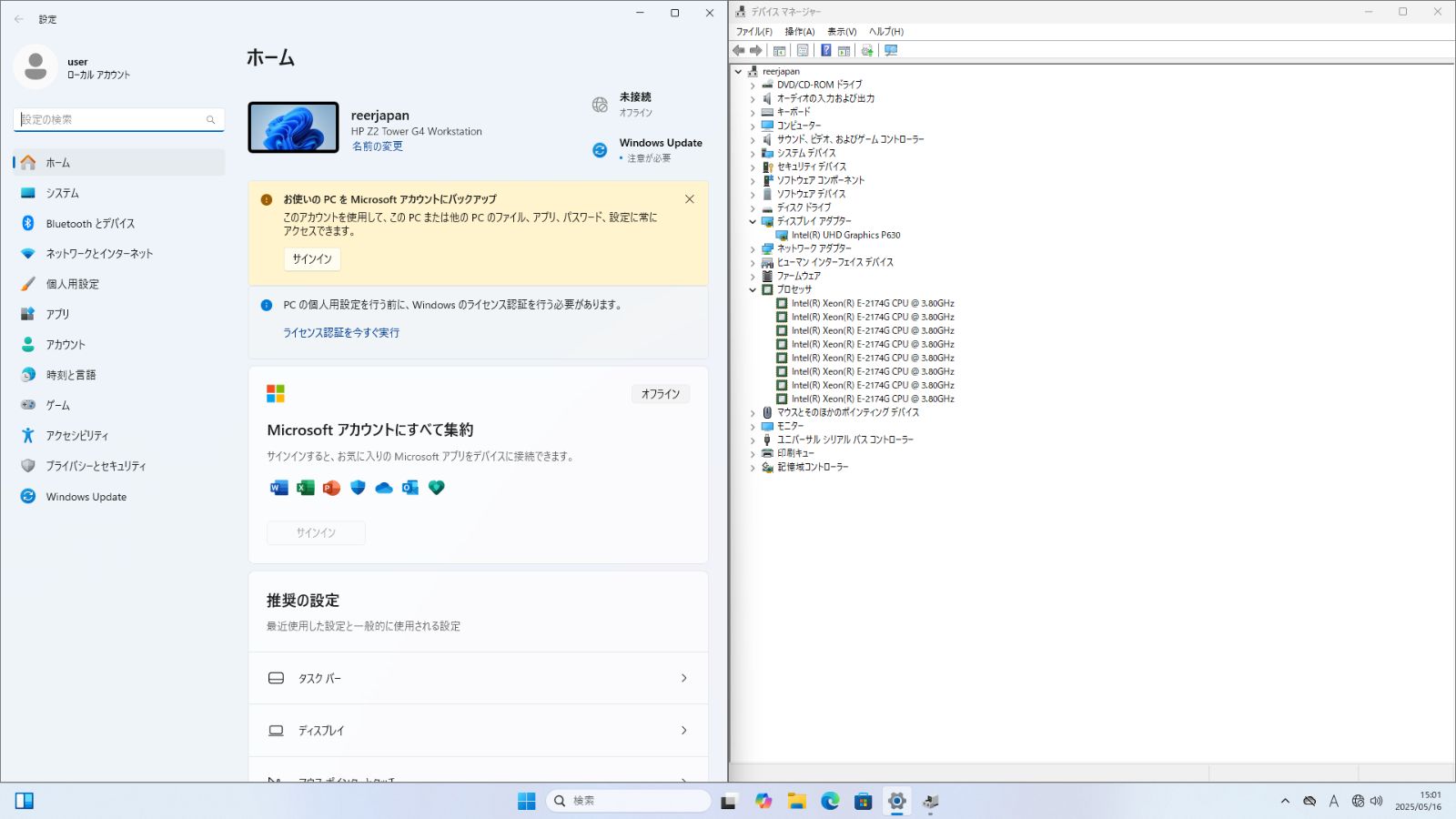The width and height of the screenshot is (1456, 819).
Task: Dismiss the Microsoft account backup banner
Action: click(690, 199)
